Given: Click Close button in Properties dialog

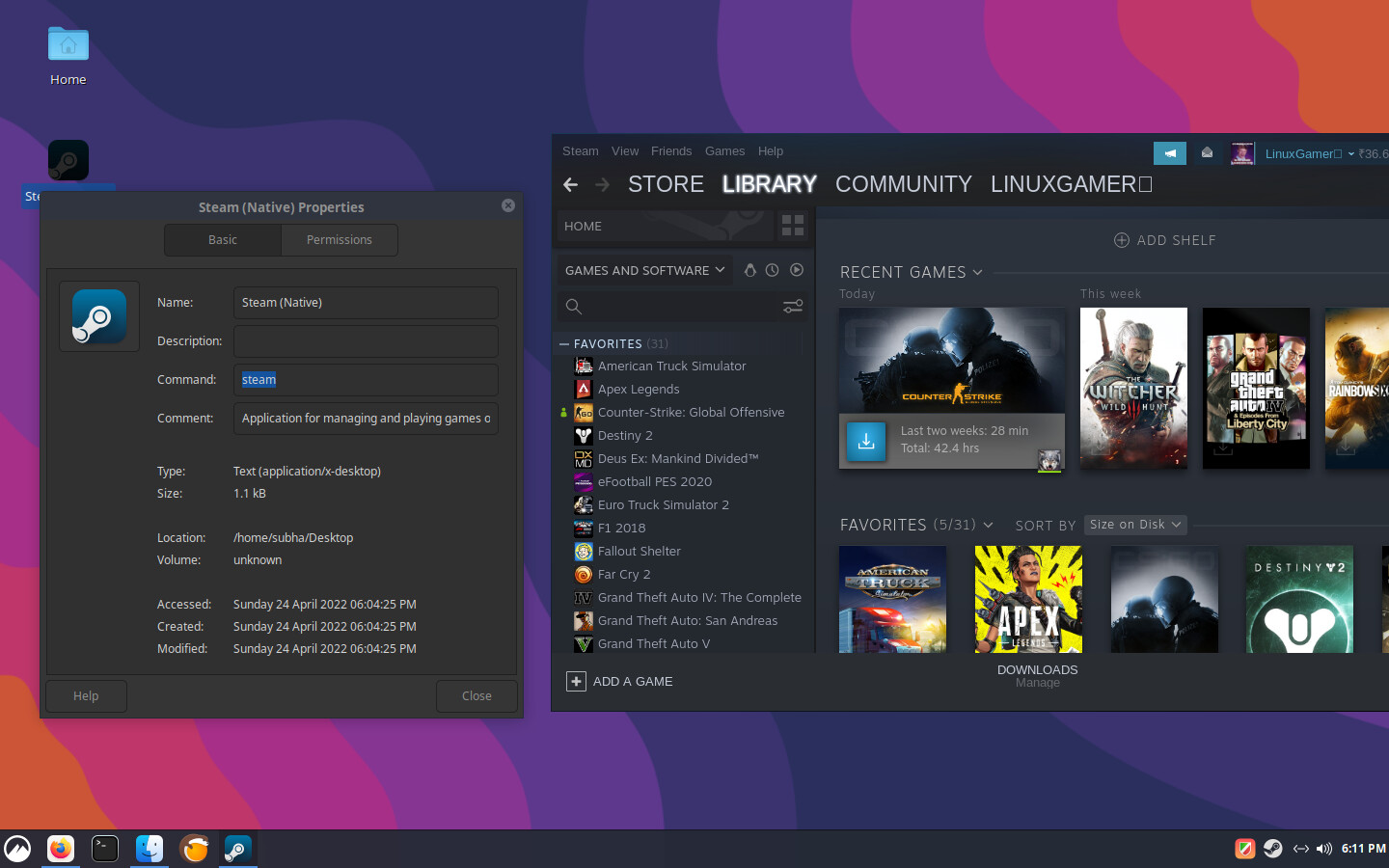Looking at the screenshot, I should 477,696.
